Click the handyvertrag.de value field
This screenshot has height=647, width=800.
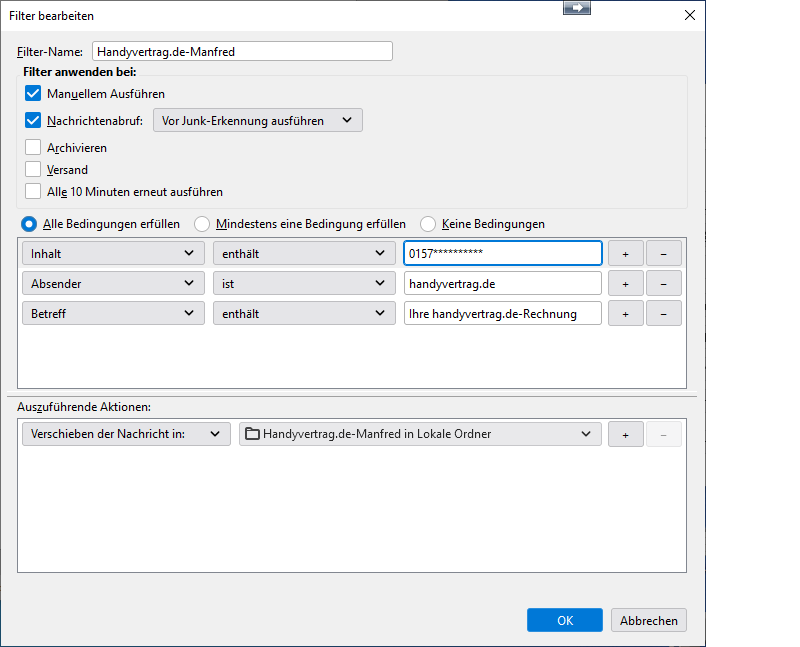coord(503,283)
